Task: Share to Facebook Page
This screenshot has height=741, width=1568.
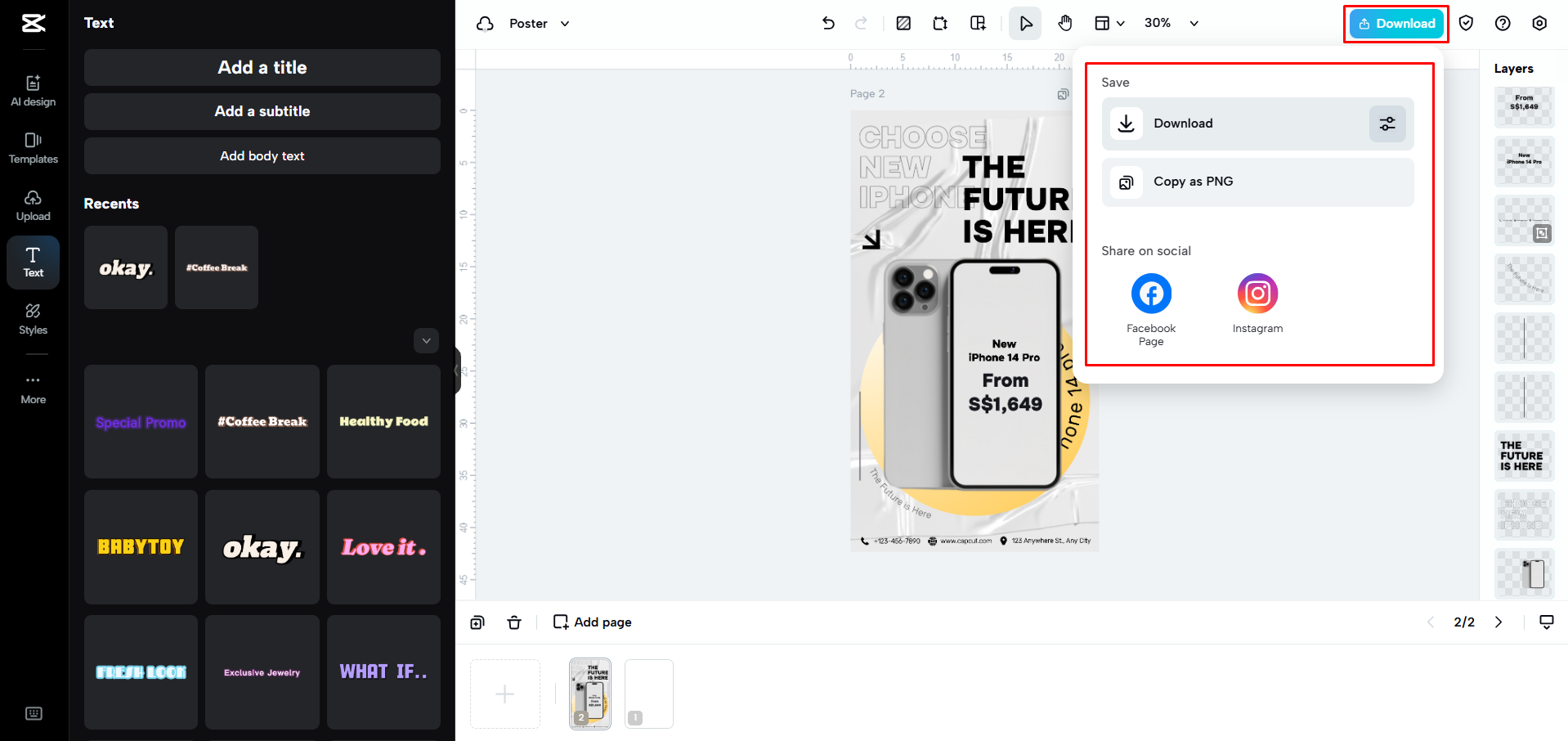Action: 1151,311
